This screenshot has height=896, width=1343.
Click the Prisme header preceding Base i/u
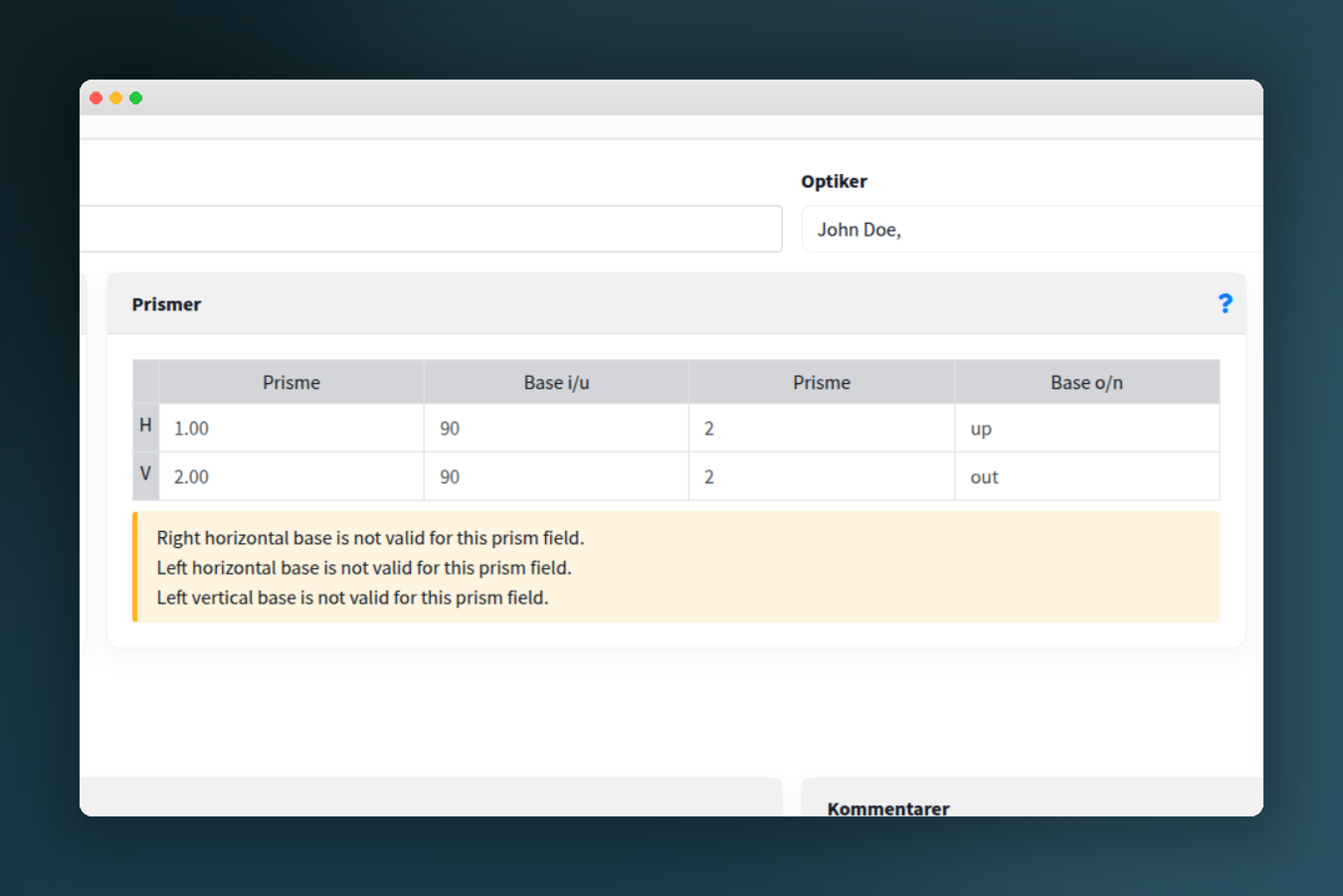point(291,383)
